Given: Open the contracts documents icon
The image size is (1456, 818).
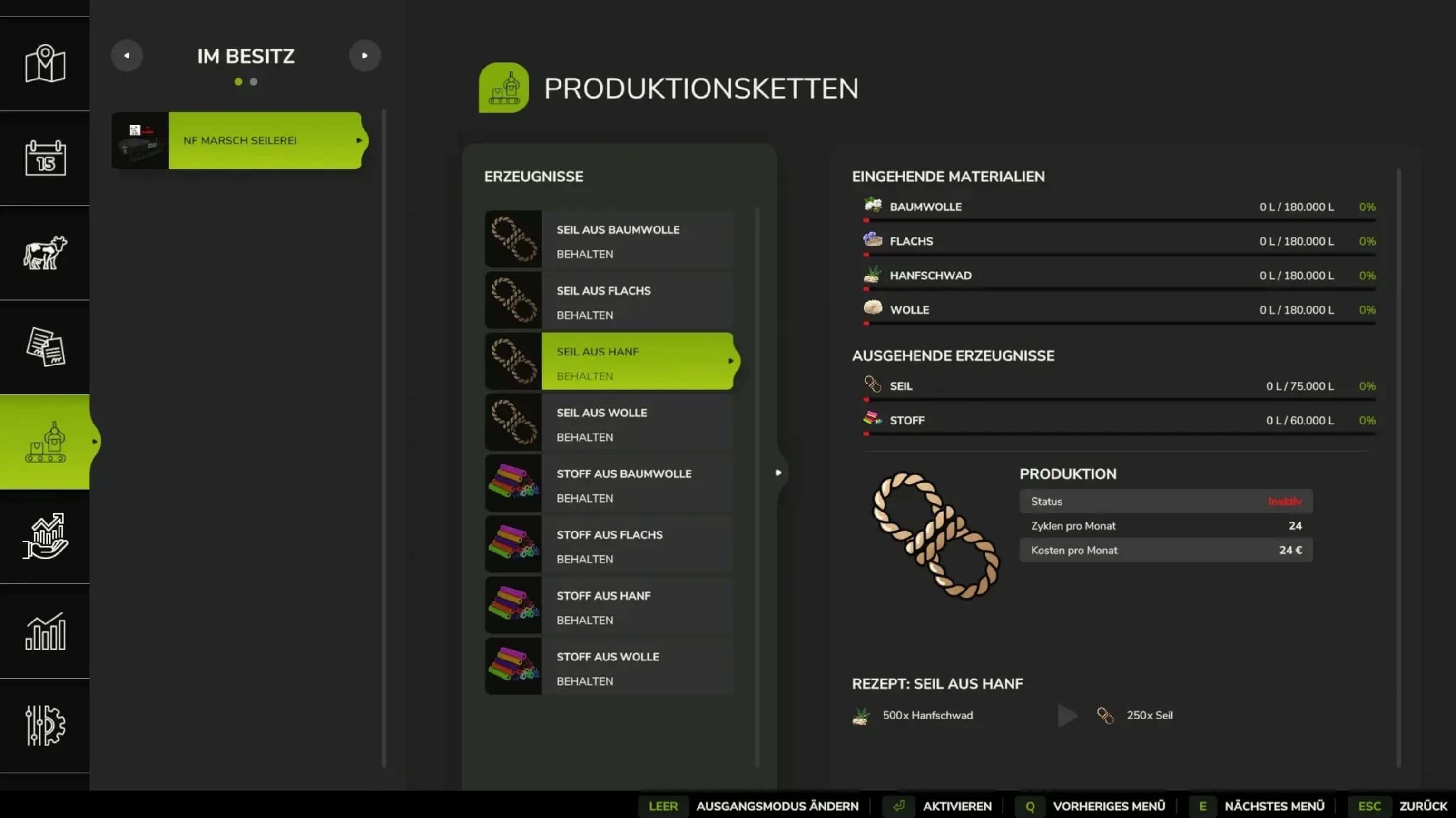Looking at the screenshot, I should point(45,346).
